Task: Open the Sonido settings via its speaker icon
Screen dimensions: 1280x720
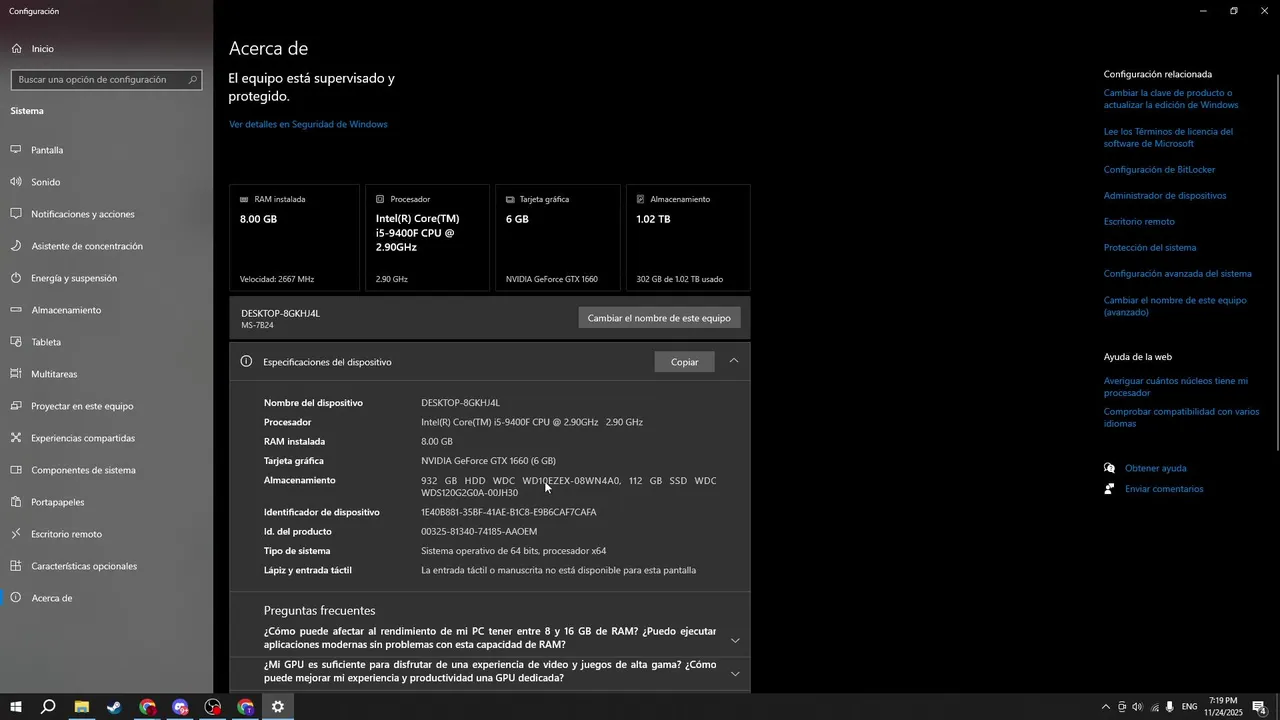Action: click(16, 182)
